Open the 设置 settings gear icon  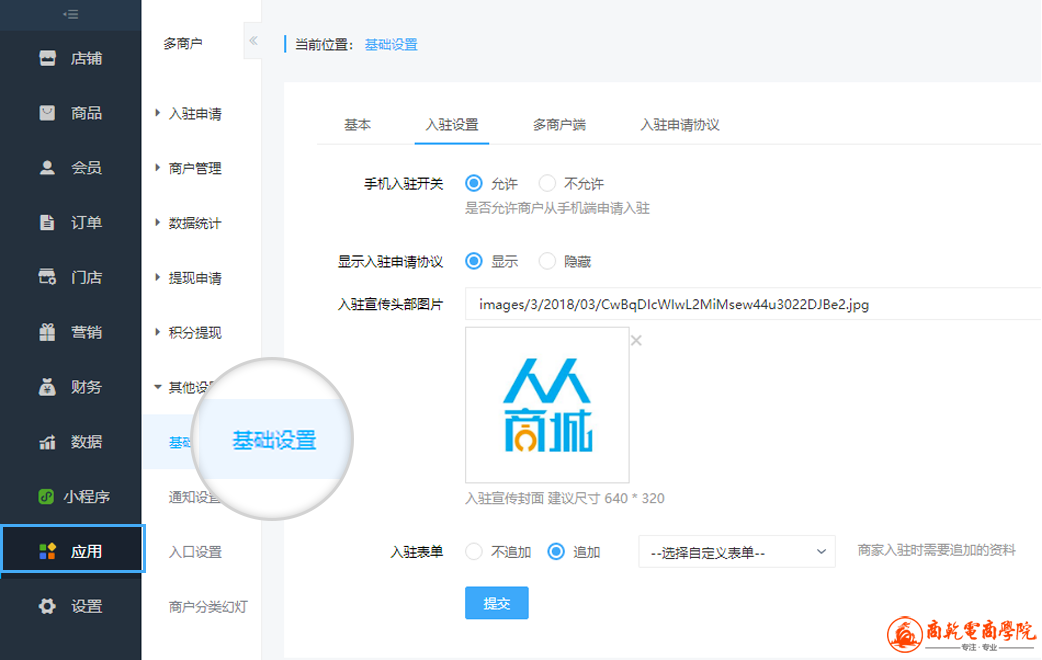coord(47,606)
